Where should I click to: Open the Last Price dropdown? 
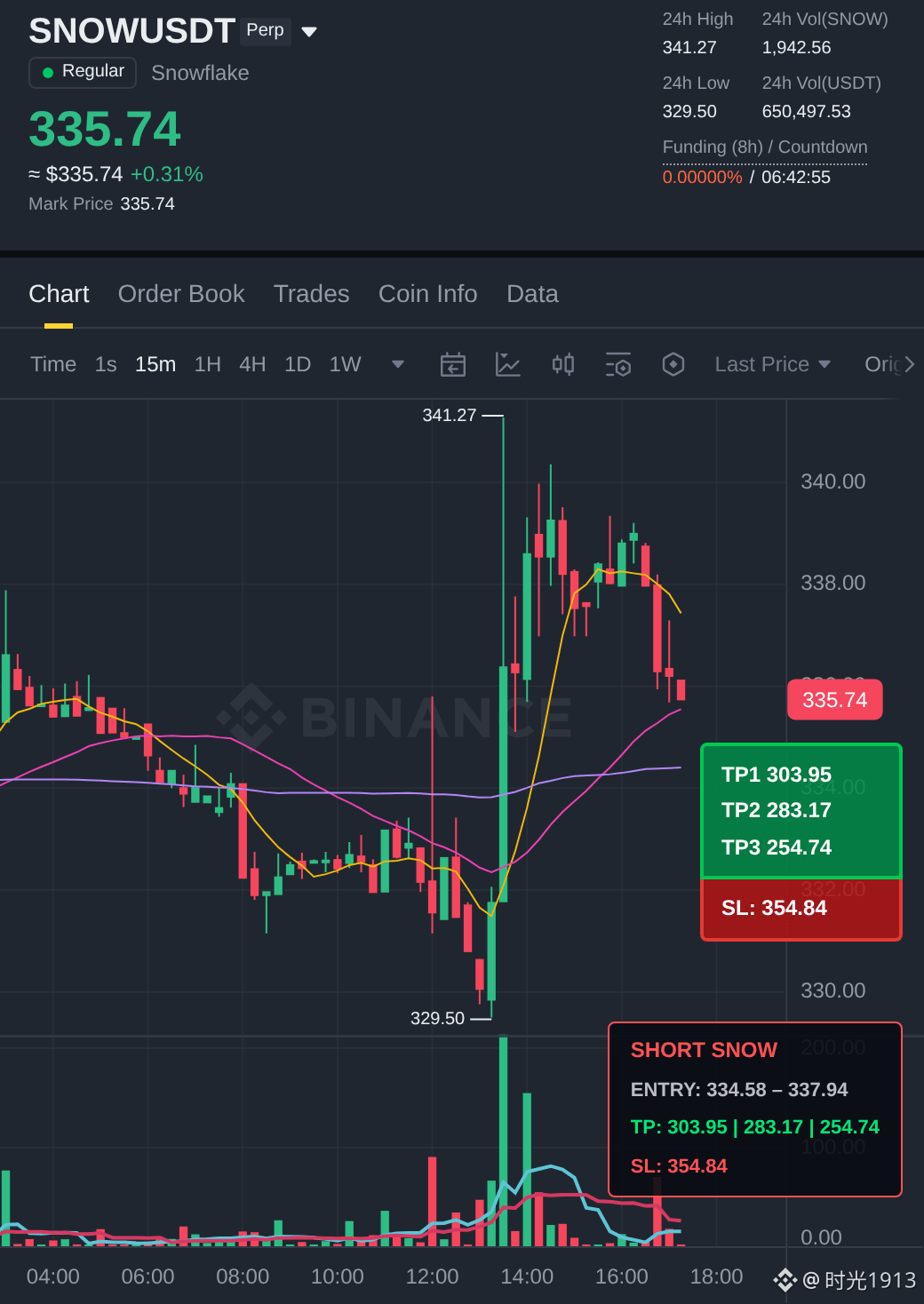pos(772,364)
